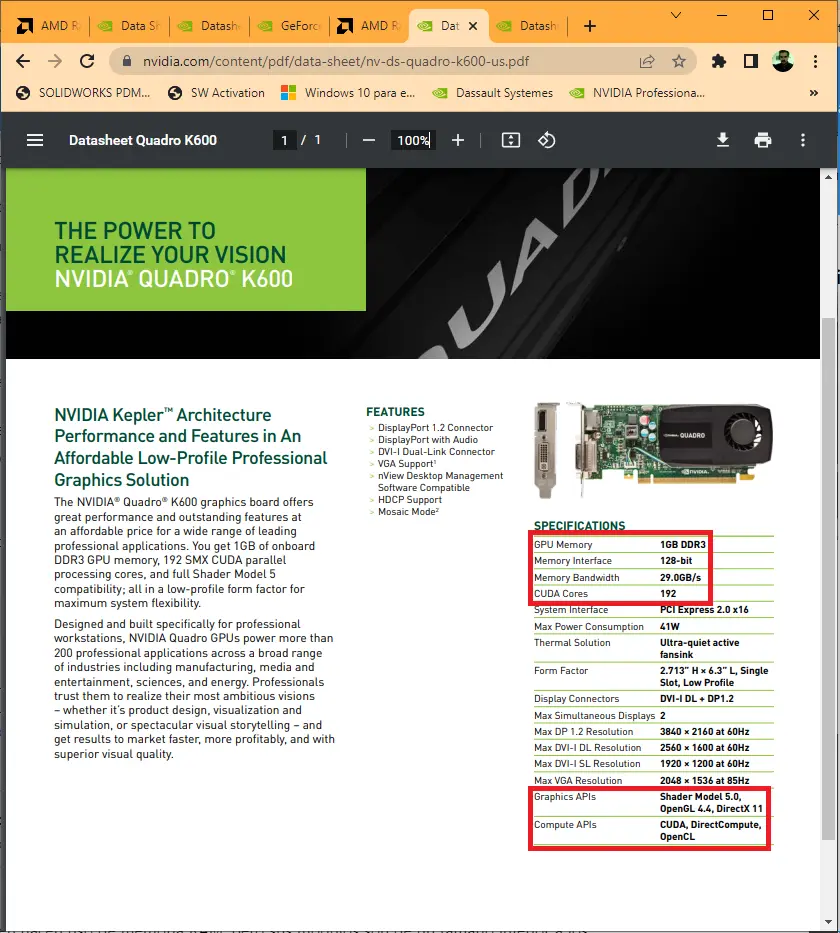This screenshot has width=840, height=933.
Task: Open the tab search dropdown arrow
Action: click(674, 18)
